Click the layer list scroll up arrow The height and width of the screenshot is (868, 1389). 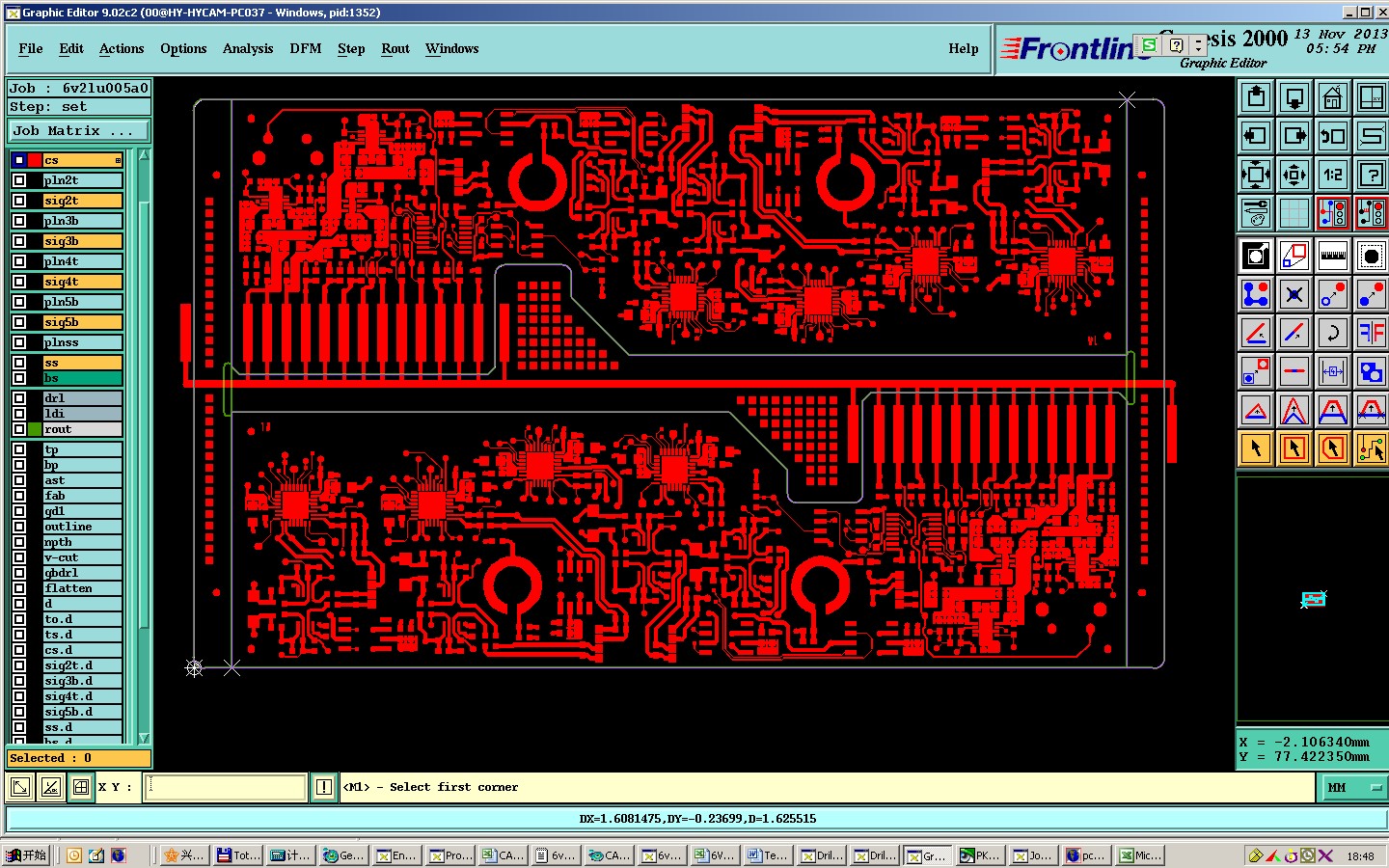tap(144, 154)
